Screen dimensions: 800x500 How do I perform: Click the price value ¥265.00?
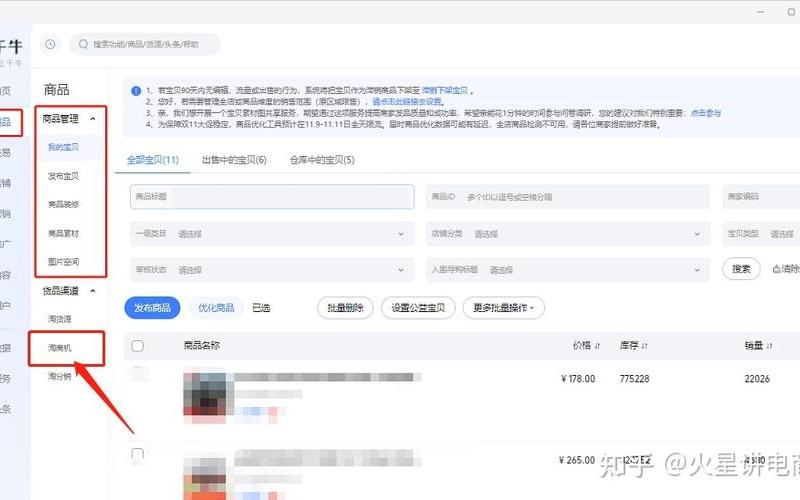pyautogui.click(x=577, y=460)
